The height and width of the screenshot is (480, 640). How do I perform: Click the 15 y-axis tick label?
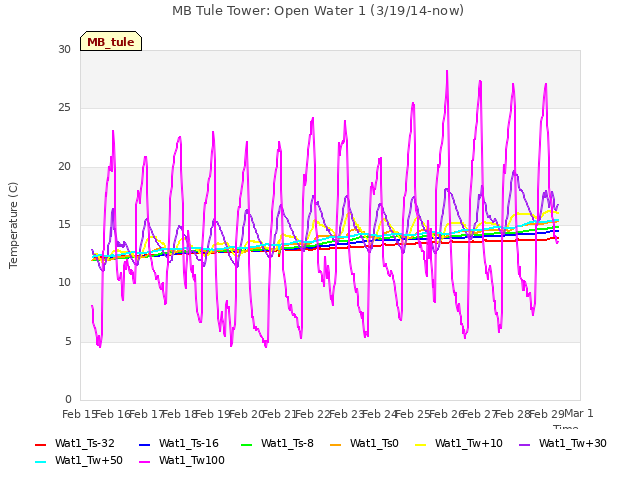pos(64,224)
